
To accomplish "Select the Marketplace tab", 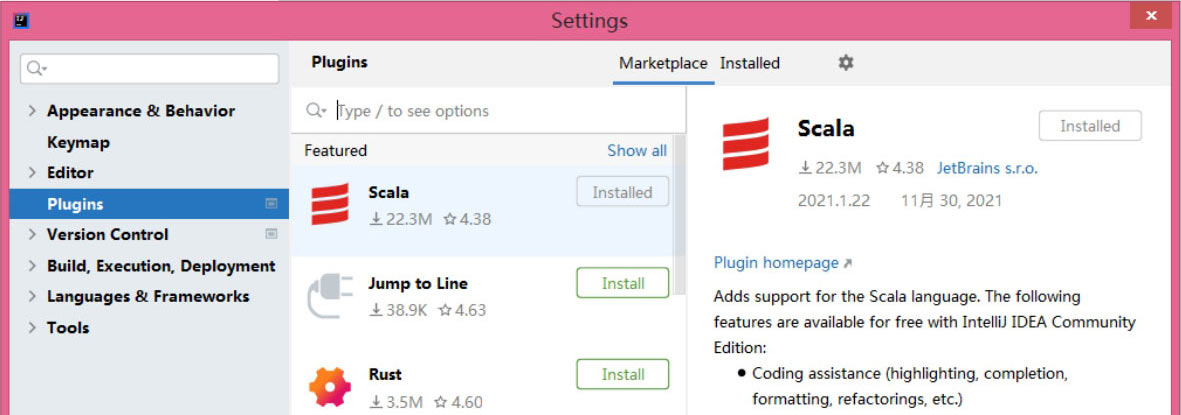I will (x=663, y=63).
